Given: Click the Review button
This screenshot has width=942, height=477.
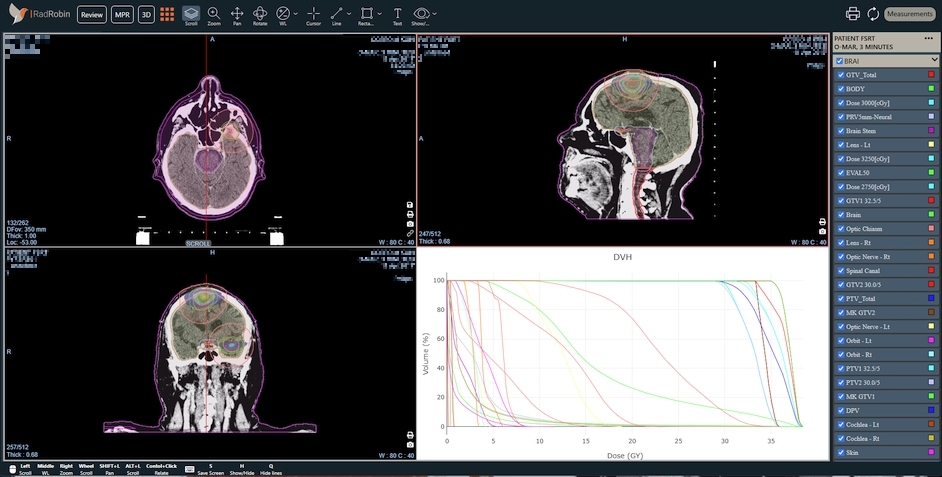Looking at the screenshot, I should 92,14.
